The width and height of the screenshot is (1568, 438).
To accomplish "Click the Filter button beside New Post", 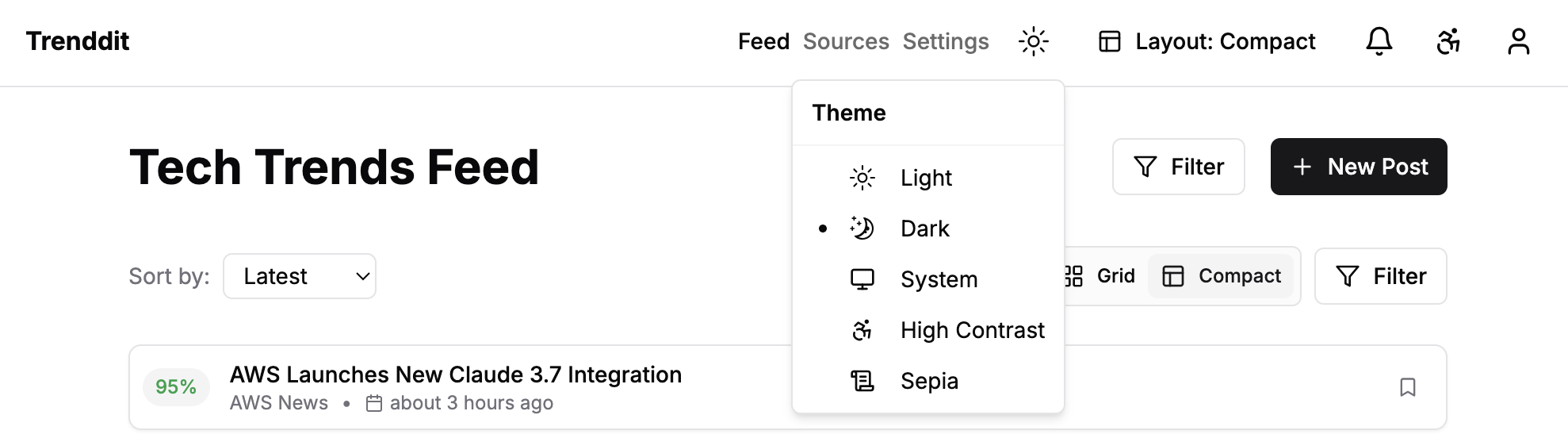I will tap(1178, 167).
